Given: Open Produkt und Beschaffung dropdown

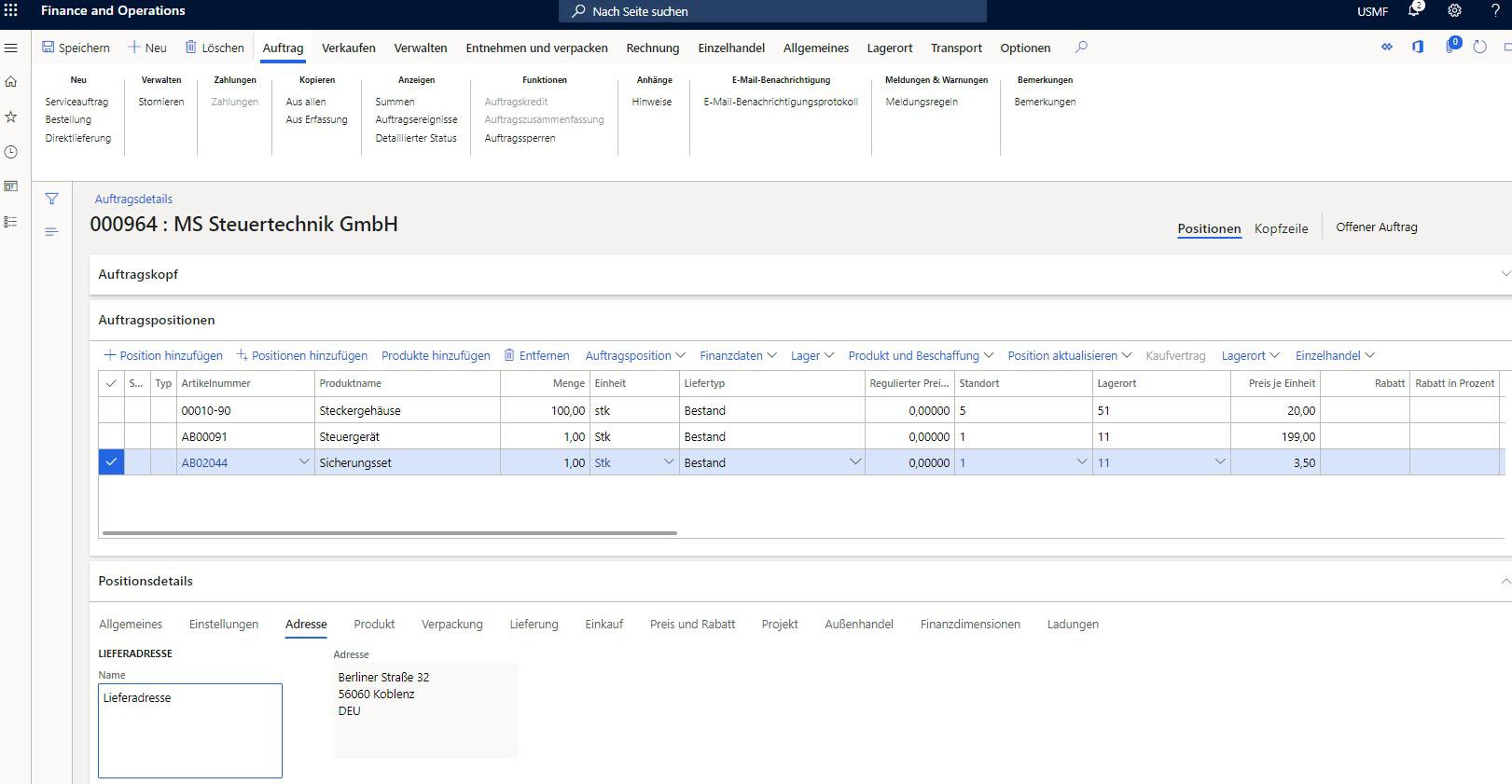Looking at the screenshot, I should pyautogui.click(x=921, y=355).
